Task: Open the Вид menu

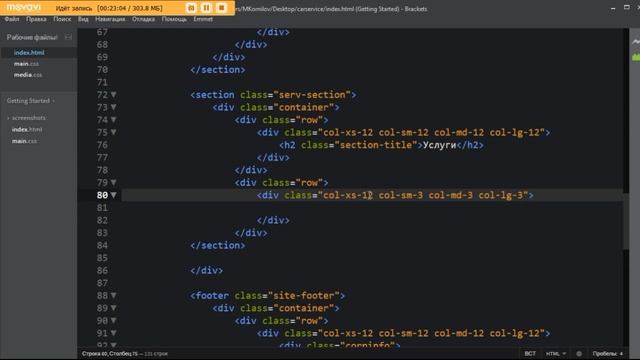Action: pos(83,19)
